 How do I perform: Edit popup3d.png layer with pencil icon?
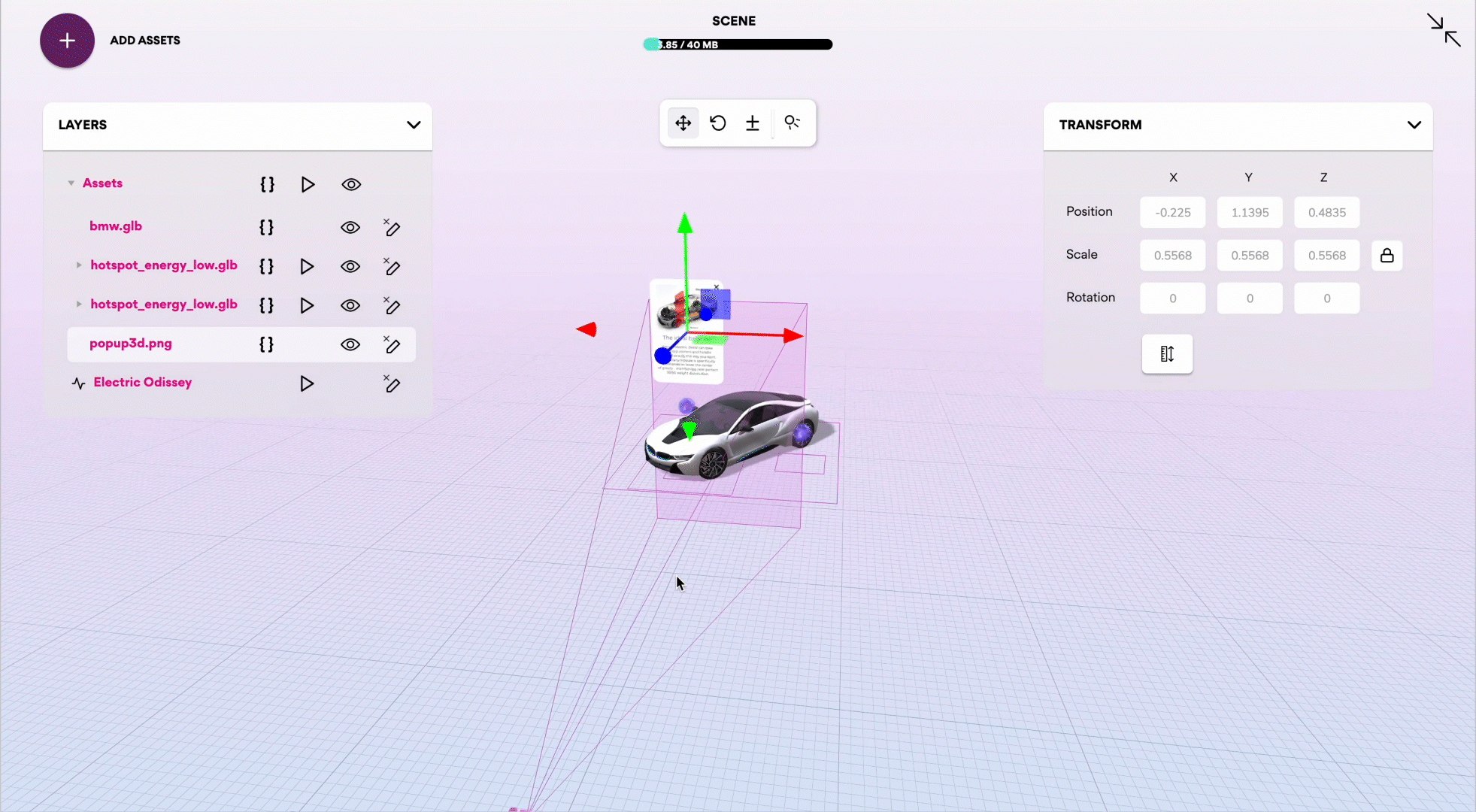point(392,345)
